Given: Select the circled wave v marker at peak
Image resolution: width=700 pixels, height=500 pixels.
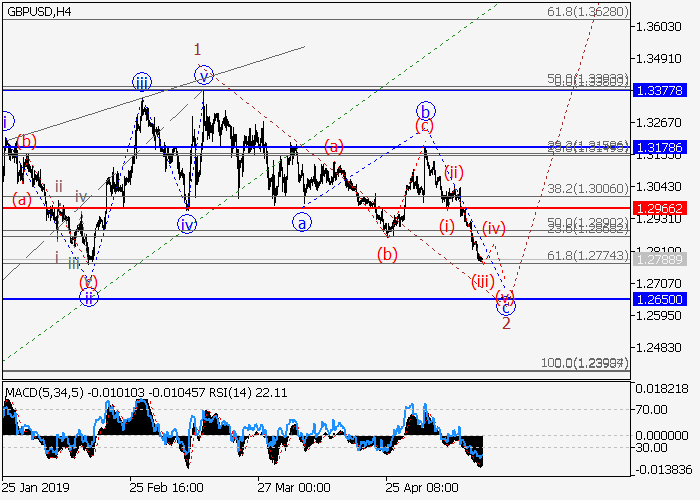Looking at the screenshot, I should (x=204, y=75).
